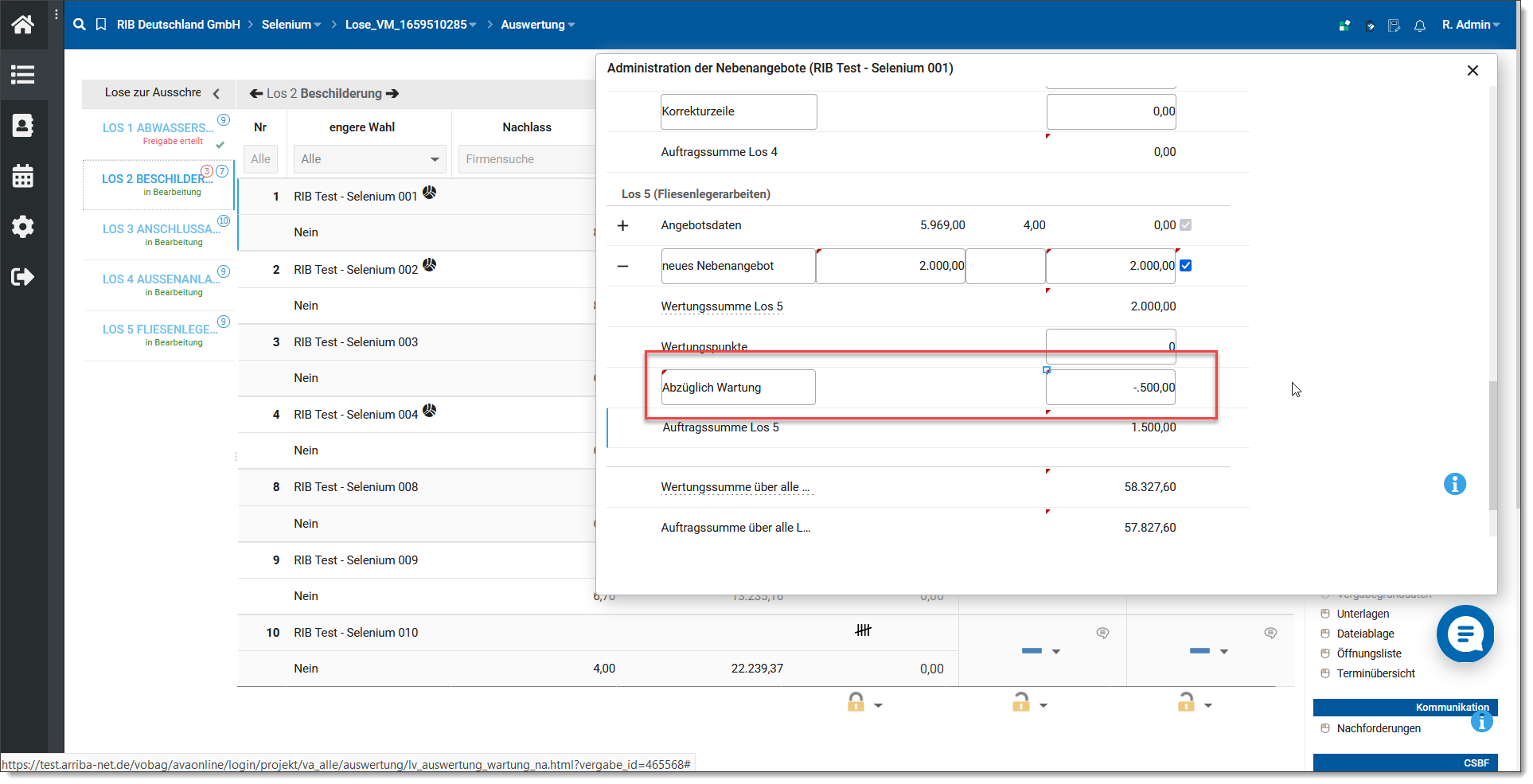Screen dimensions: 1533x784
Task: Open the Unterlagen link
Action: [1363, 614]
